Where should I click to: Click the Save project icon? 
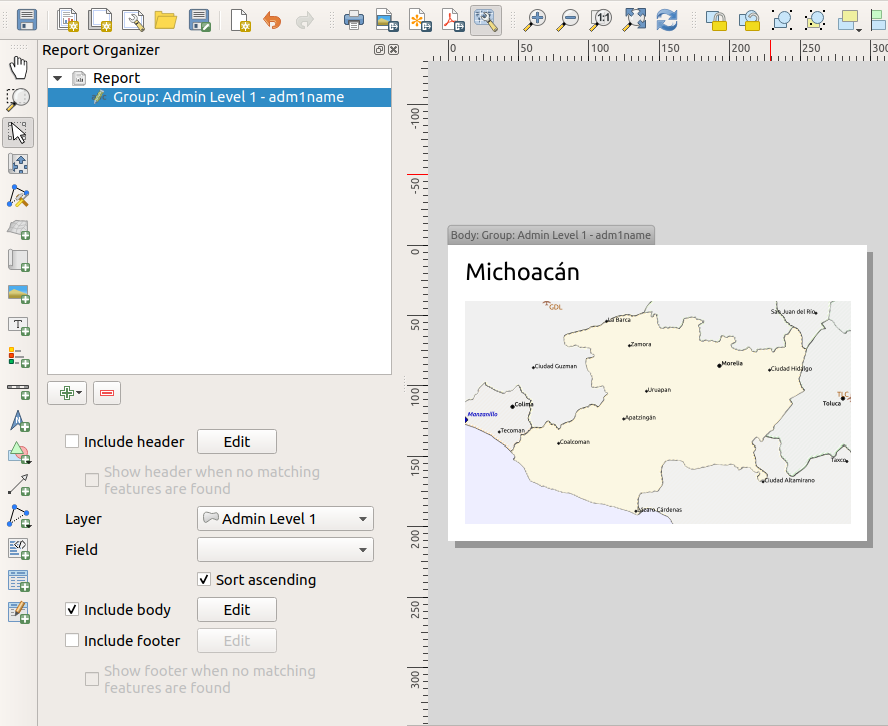tap(27, 19)
